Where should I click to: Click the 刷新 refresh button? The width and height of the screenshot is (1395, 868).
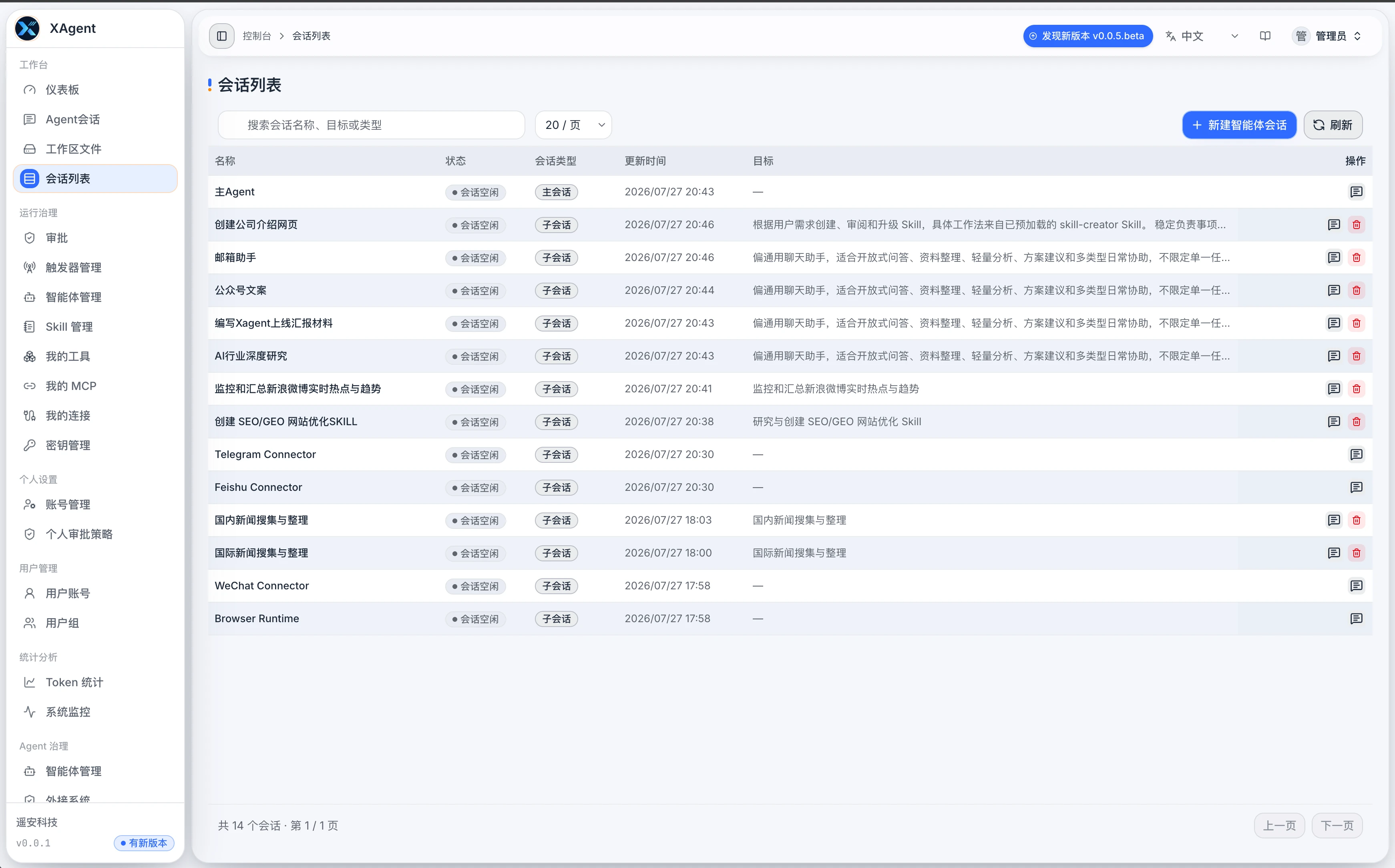point(1333,125)
